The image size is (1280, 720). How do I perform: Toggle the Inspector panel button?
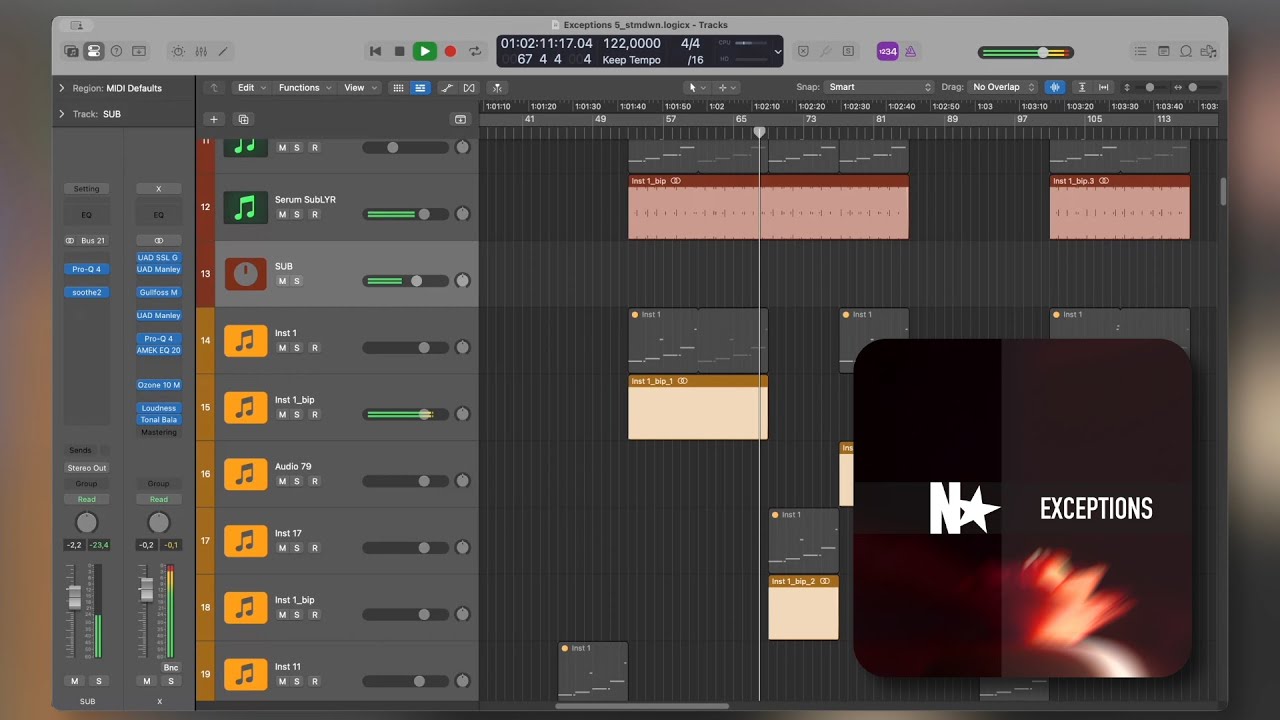(94, 51)
